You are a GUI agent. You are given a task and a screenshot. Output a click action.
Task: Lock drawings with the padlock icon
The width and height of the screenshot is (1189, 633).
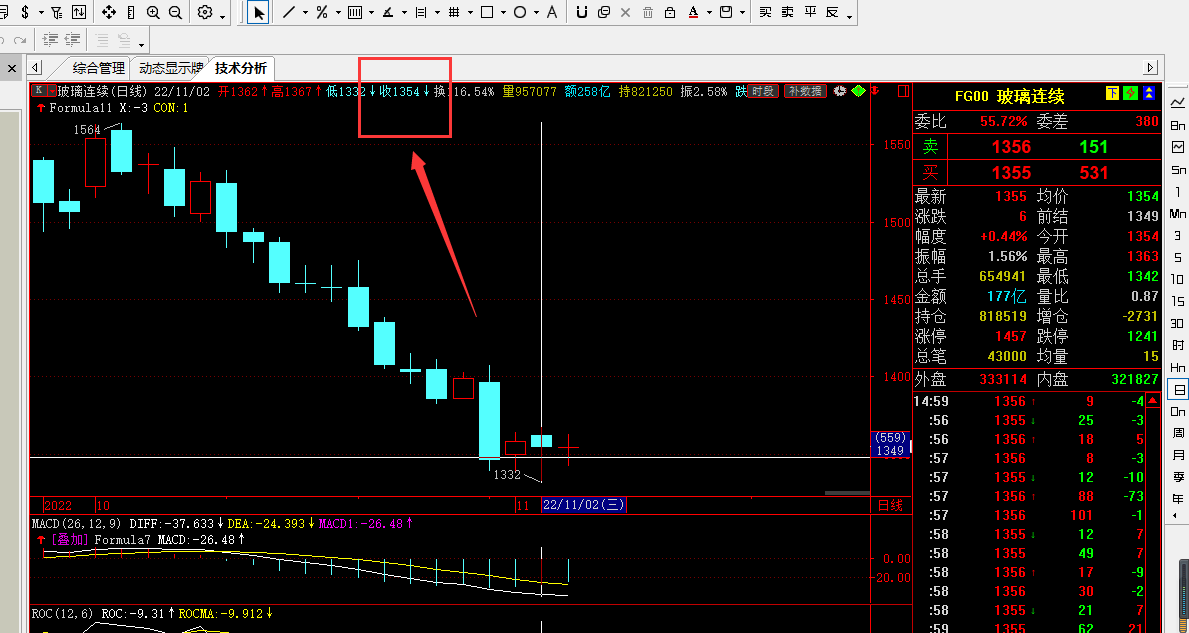(670, 12)
